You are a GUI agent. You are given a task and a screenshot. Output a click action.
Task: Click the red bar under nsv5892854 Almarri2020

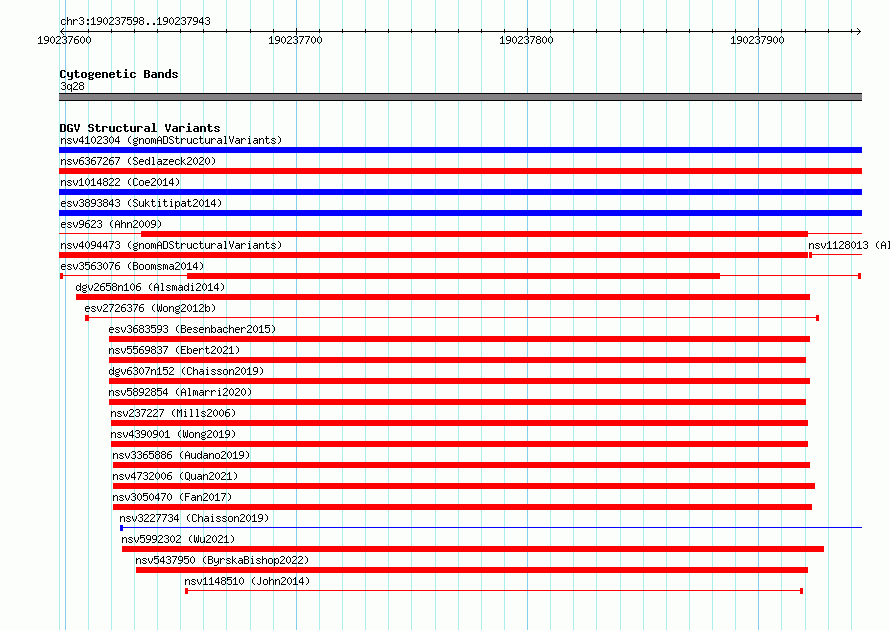click(x=457, y=402)
